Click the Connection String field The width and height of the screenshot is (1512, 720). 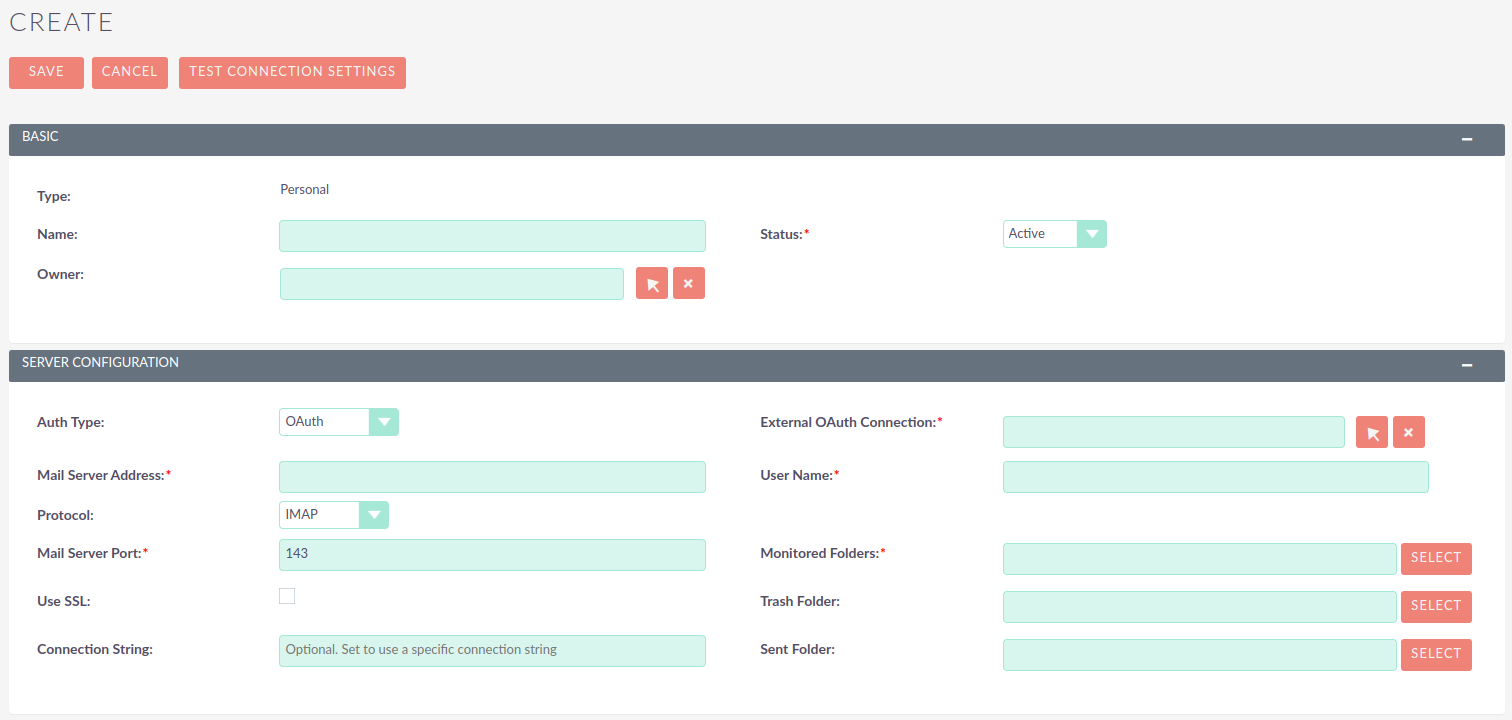[x=492, y=650]
